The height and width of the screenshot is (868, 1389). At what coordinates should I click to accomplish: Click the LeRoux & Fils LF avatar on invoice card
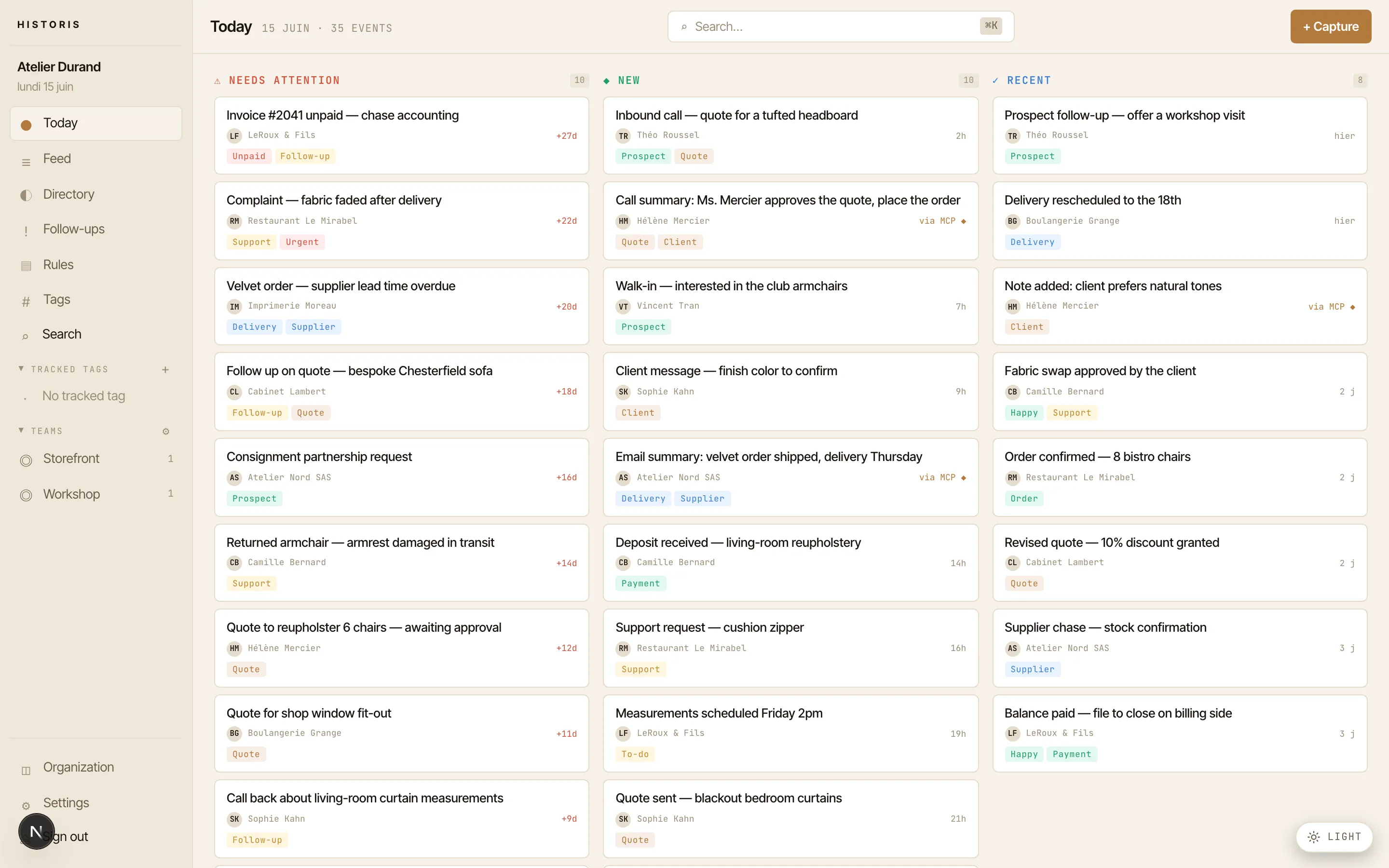(x=234, y=136)
